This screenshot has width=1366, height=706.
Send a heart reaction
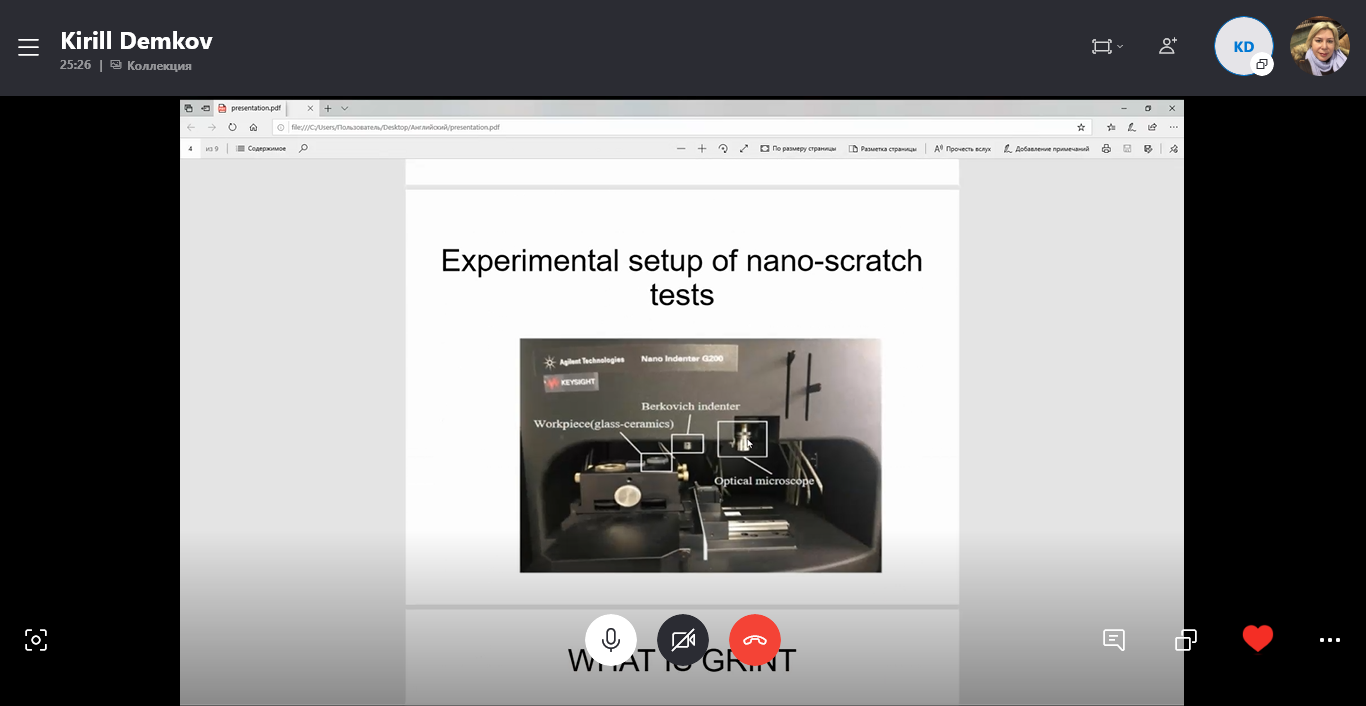[1258, 639]
